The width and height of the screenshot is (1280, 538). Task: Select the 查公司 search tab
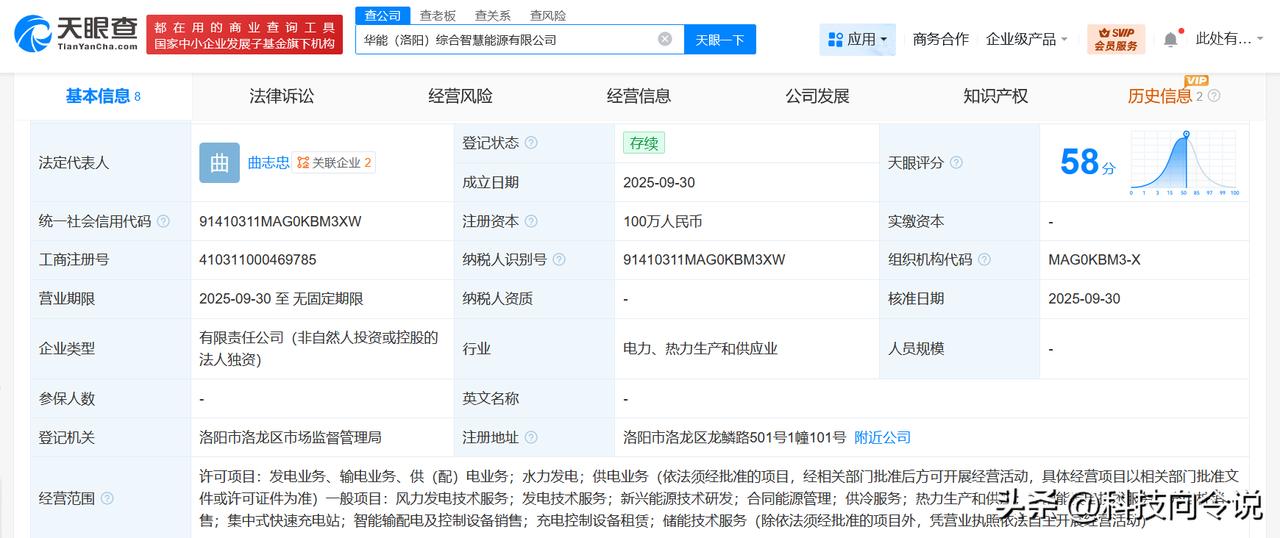click(x=382, y=15)
